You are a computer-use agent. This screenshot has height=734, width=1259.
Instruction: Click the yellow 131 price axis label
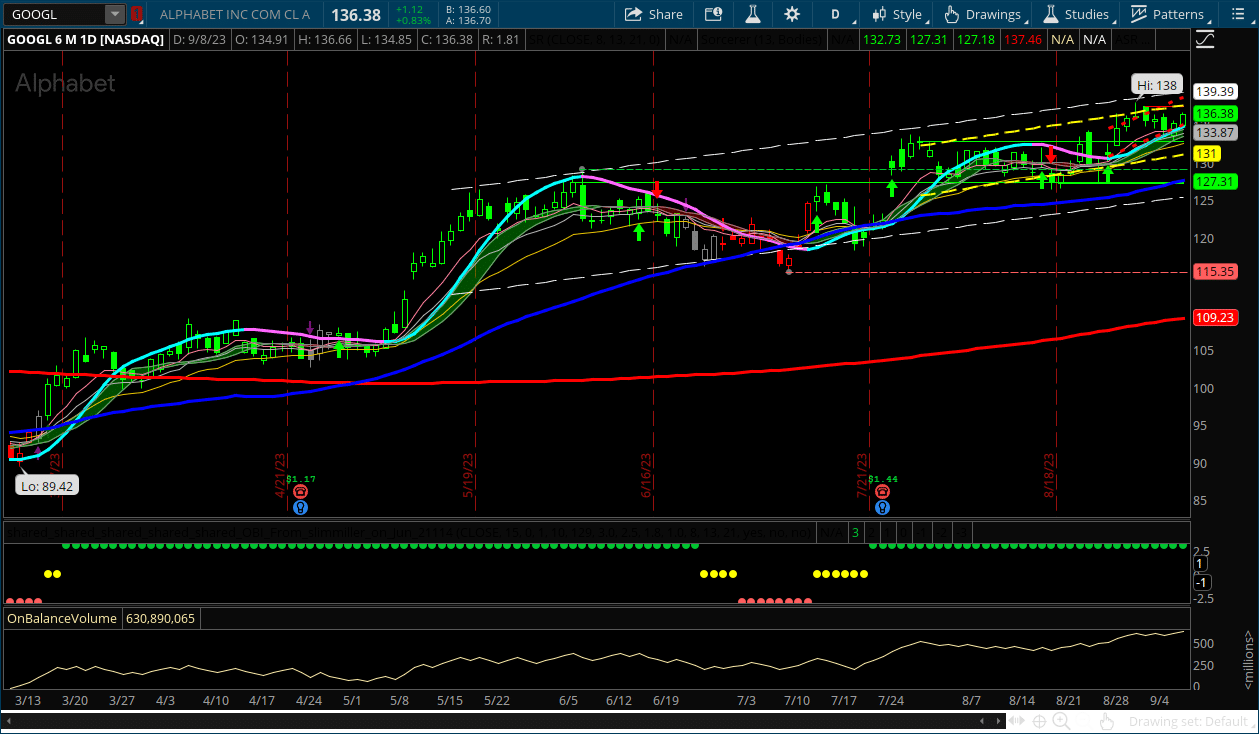1207,153
